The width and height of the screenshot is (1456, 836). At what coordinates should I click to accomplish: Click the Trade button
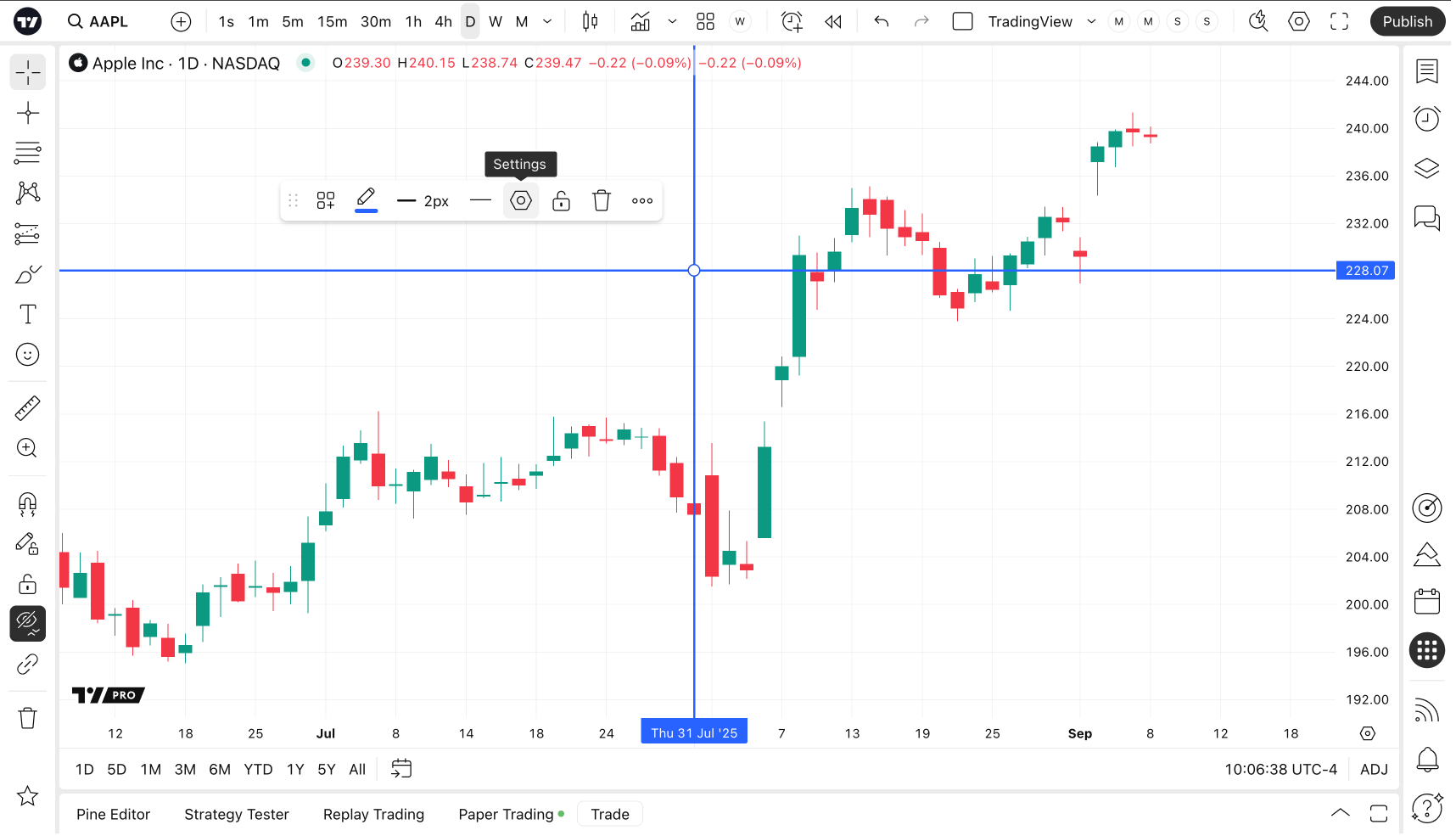[610, 815]
